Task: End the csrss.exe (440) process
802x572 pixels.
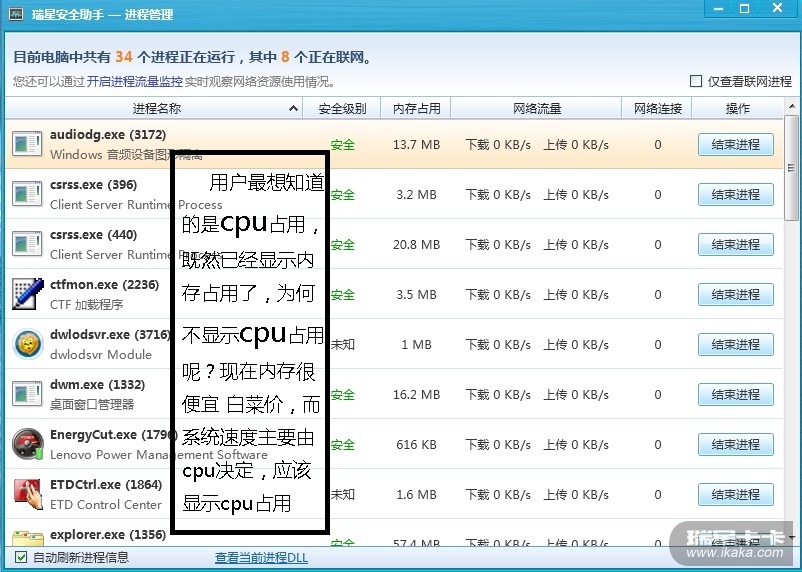Action: [x=736, y=245]
